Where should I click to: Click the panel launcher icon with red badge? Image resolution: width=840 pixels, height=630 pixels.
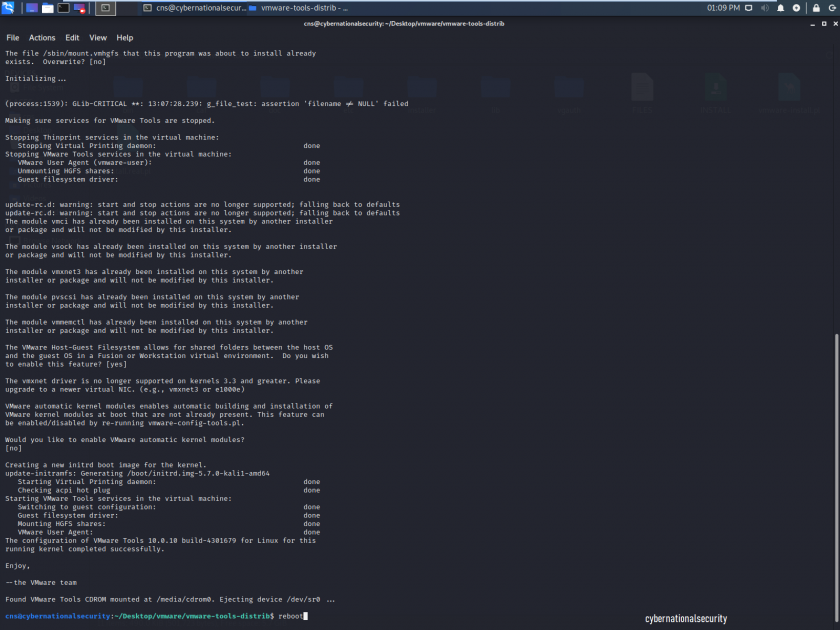79,8
